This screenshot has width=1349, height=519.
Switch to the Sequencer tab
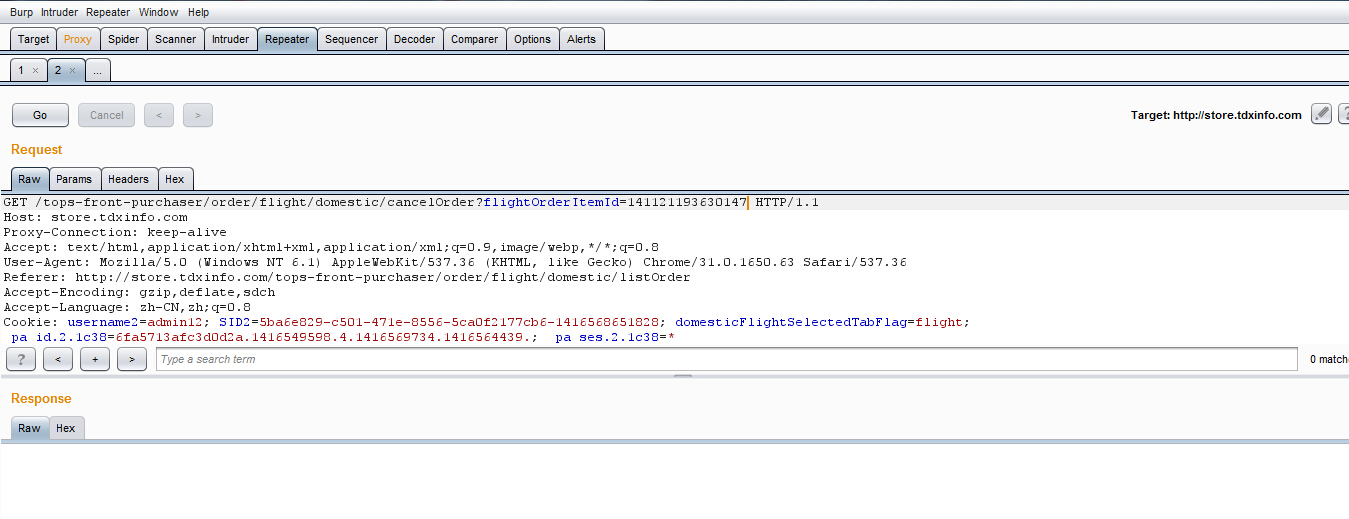coord(351,39)
